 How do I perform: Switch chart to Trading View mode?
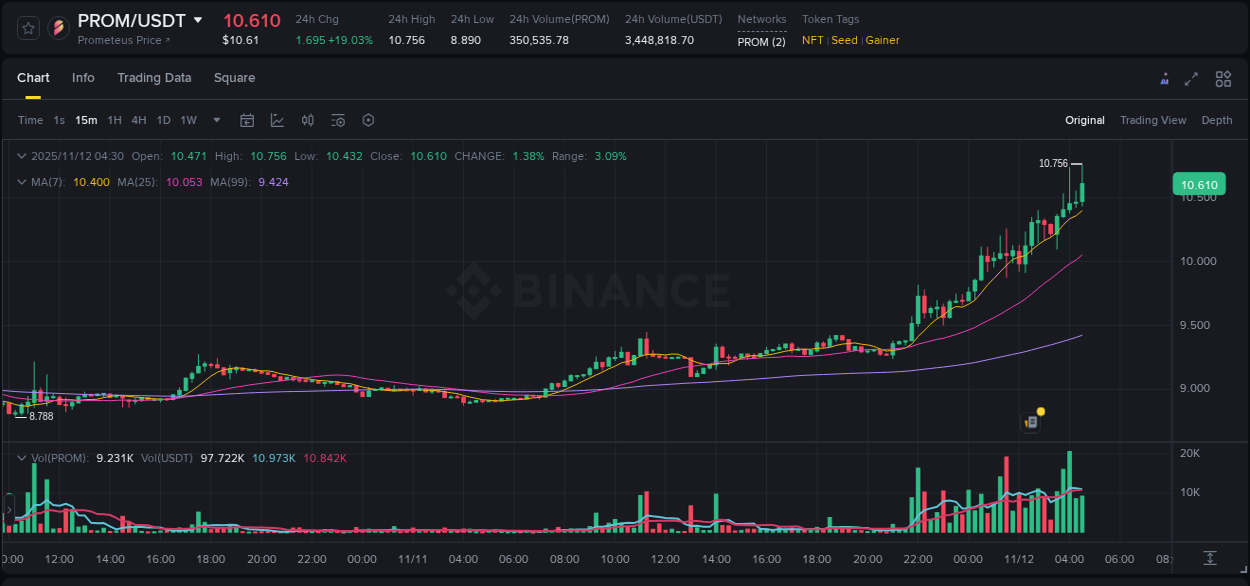(x=1153, y=120)
